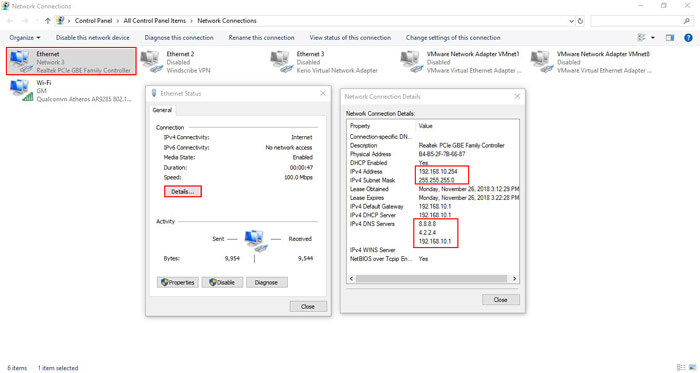
Task: Select the Wi-Fi GM connection icon
Action: click(x=21, y=90)
